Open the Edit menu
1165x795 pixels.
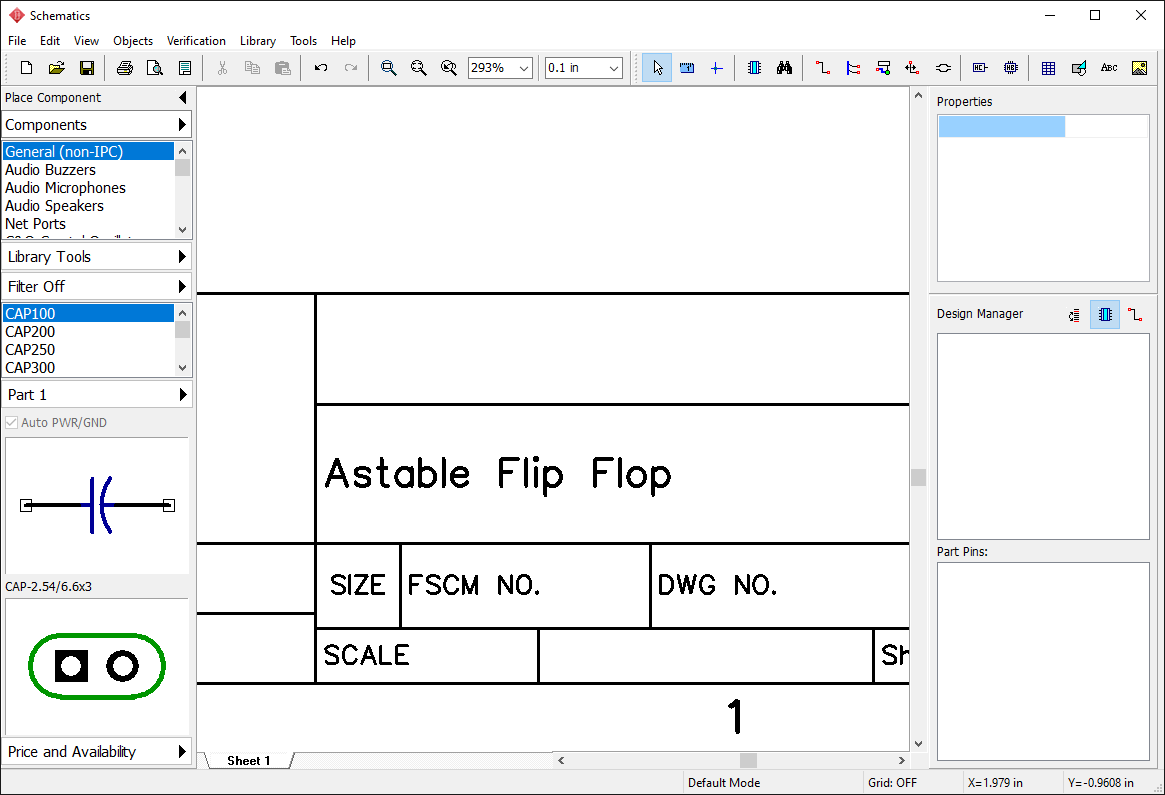[50, 41]
